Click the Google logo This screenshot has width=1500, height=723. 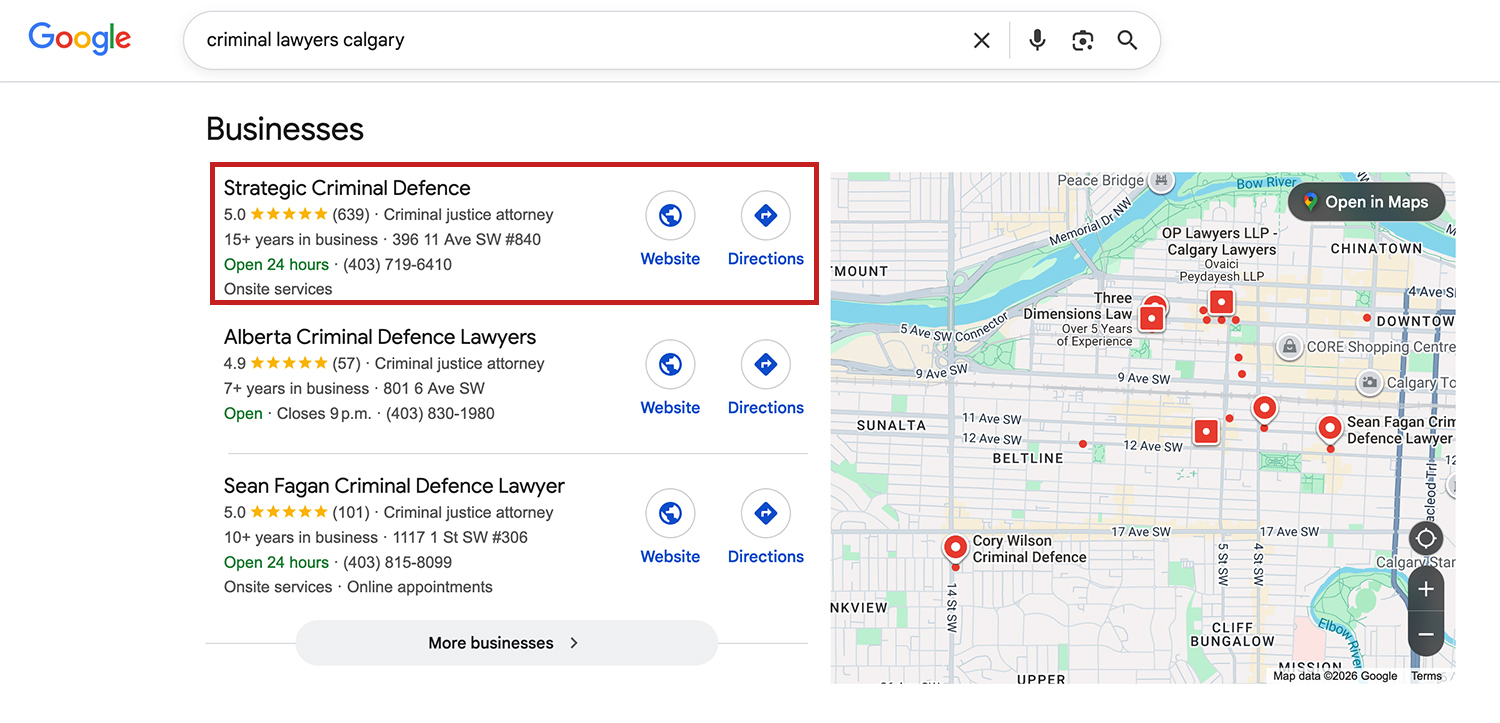point(79,38)
